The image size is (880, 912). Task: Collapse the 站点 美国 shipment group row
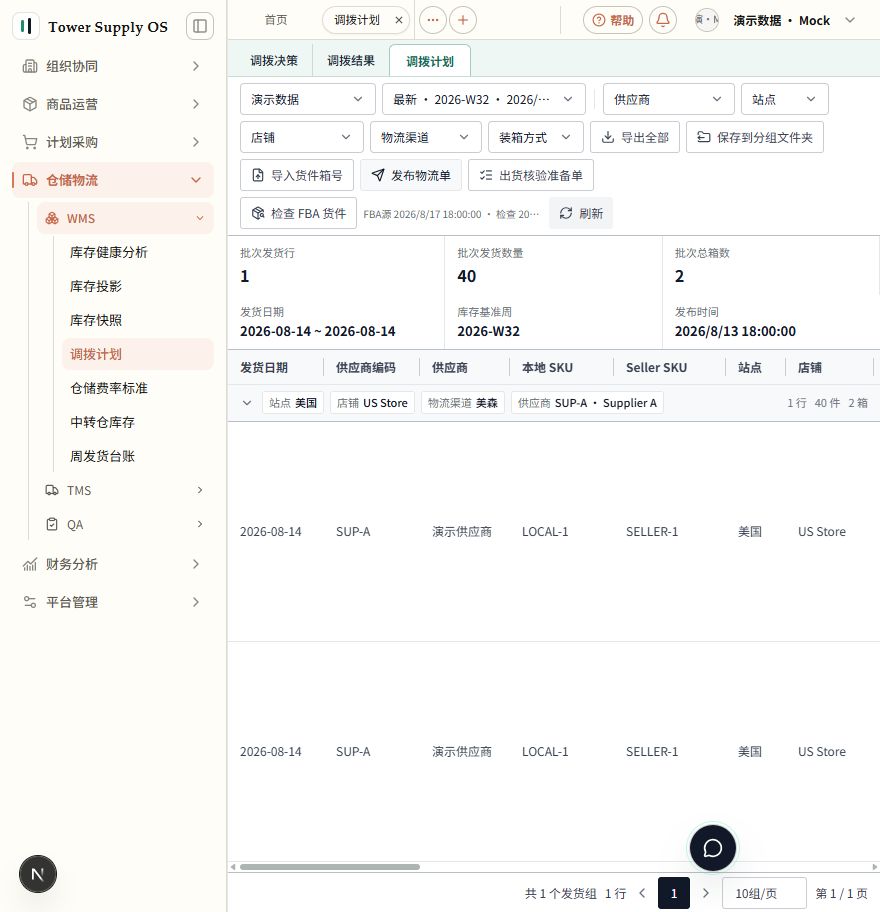pos(247,402)
